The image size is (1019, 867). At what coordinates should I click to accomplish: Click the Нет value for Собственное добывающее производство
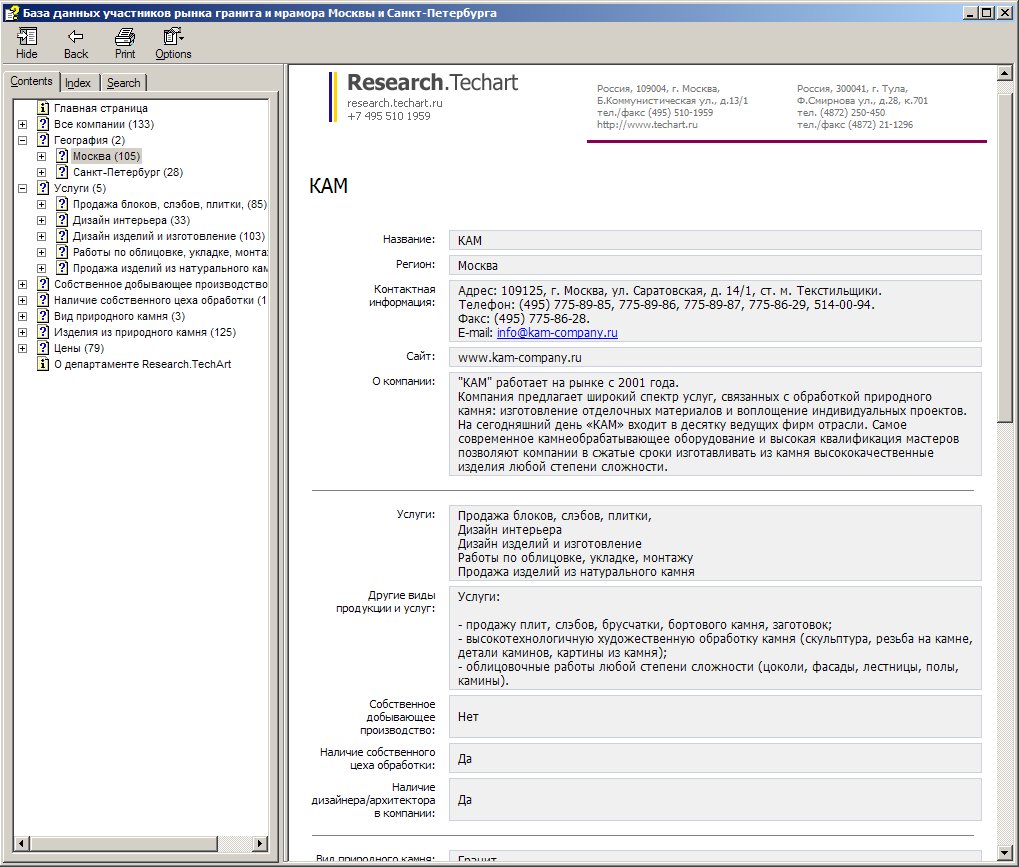point(468,716)
